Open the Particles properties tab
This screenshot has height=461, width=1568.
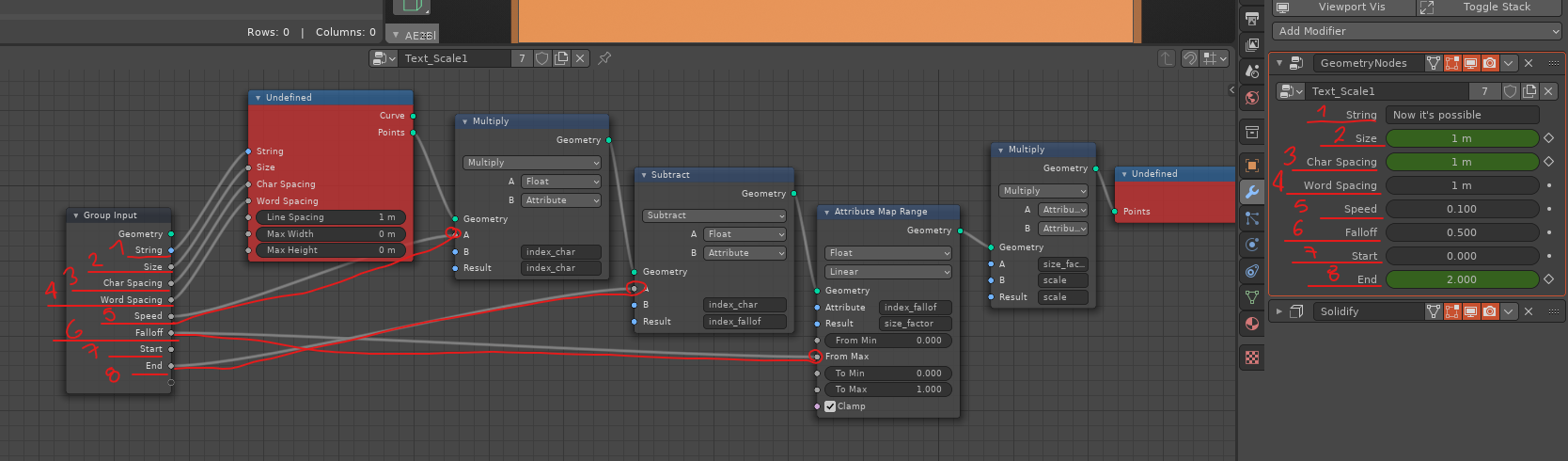[1252, 218]
